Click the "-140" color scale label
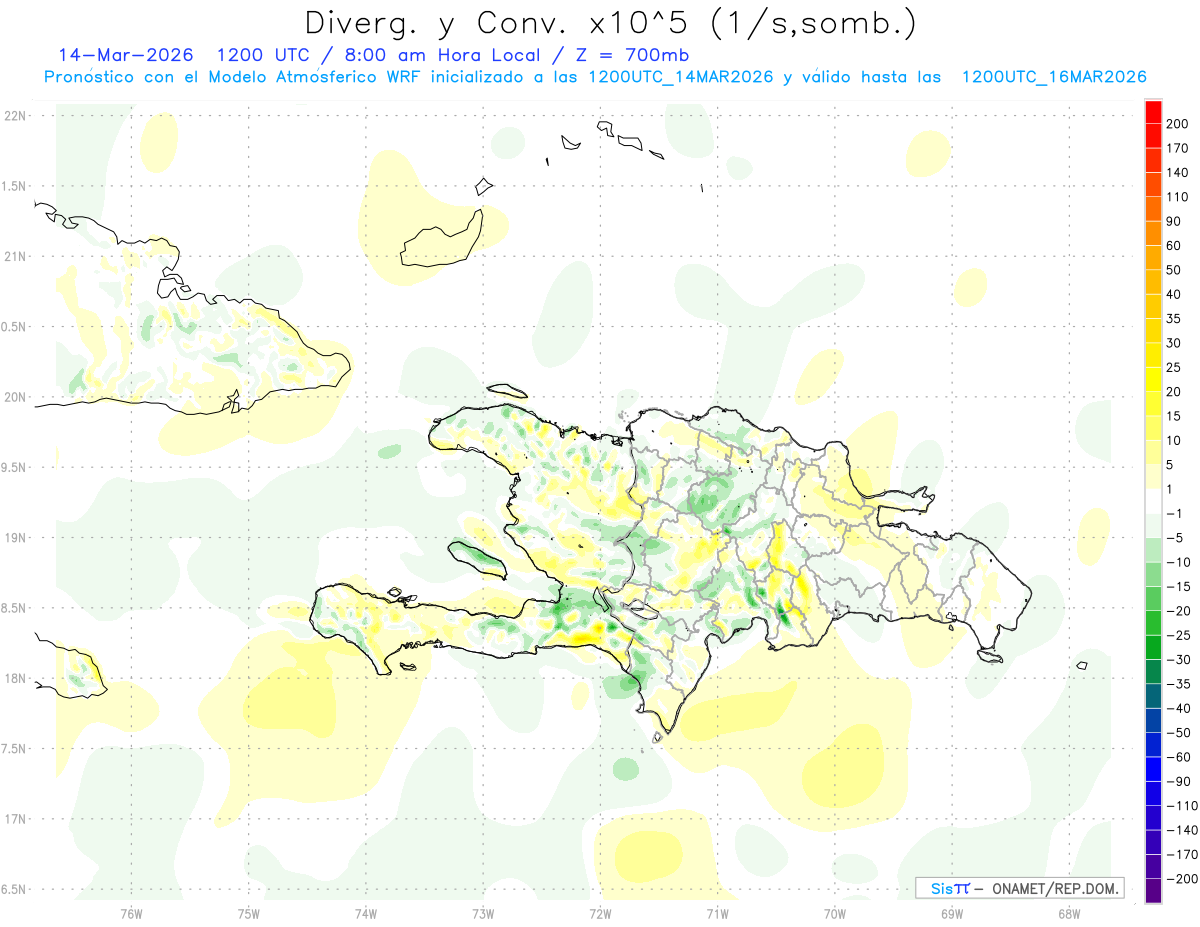Image resolution: width=1200 pixels, height=927 pixels. [x=1181, y=830]
